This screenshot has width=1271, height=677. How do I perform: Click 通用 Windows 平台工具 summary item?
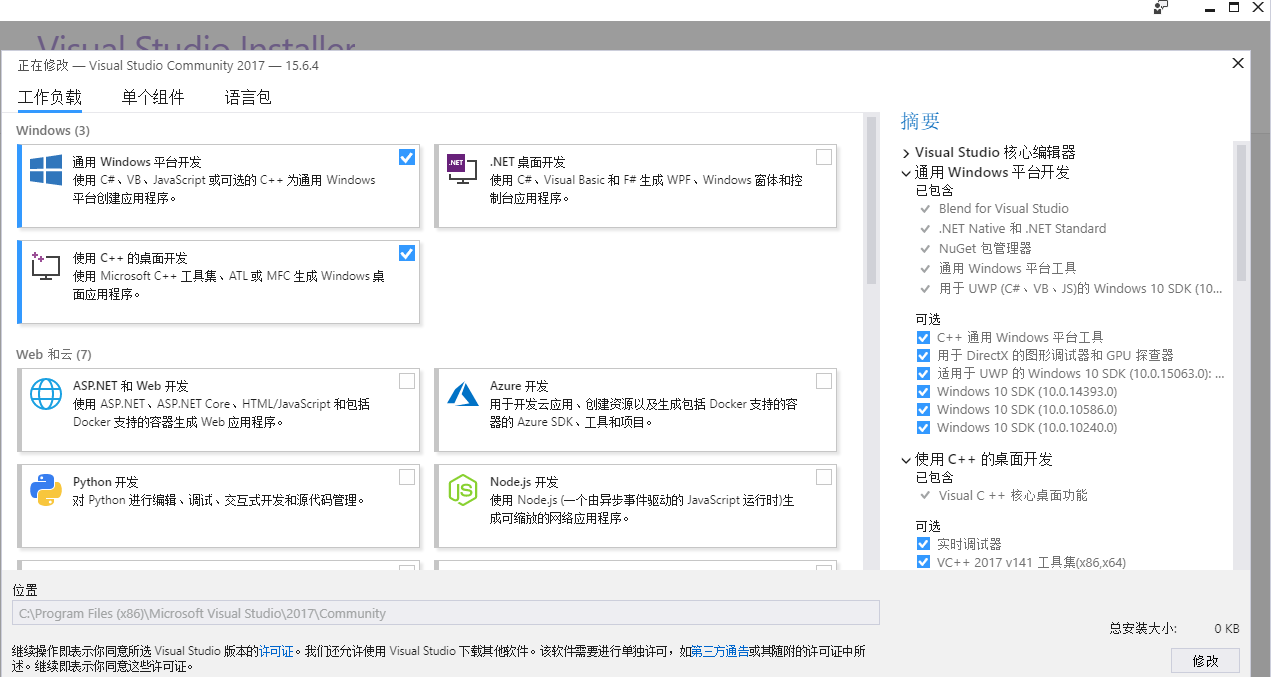pos(1007,268)
